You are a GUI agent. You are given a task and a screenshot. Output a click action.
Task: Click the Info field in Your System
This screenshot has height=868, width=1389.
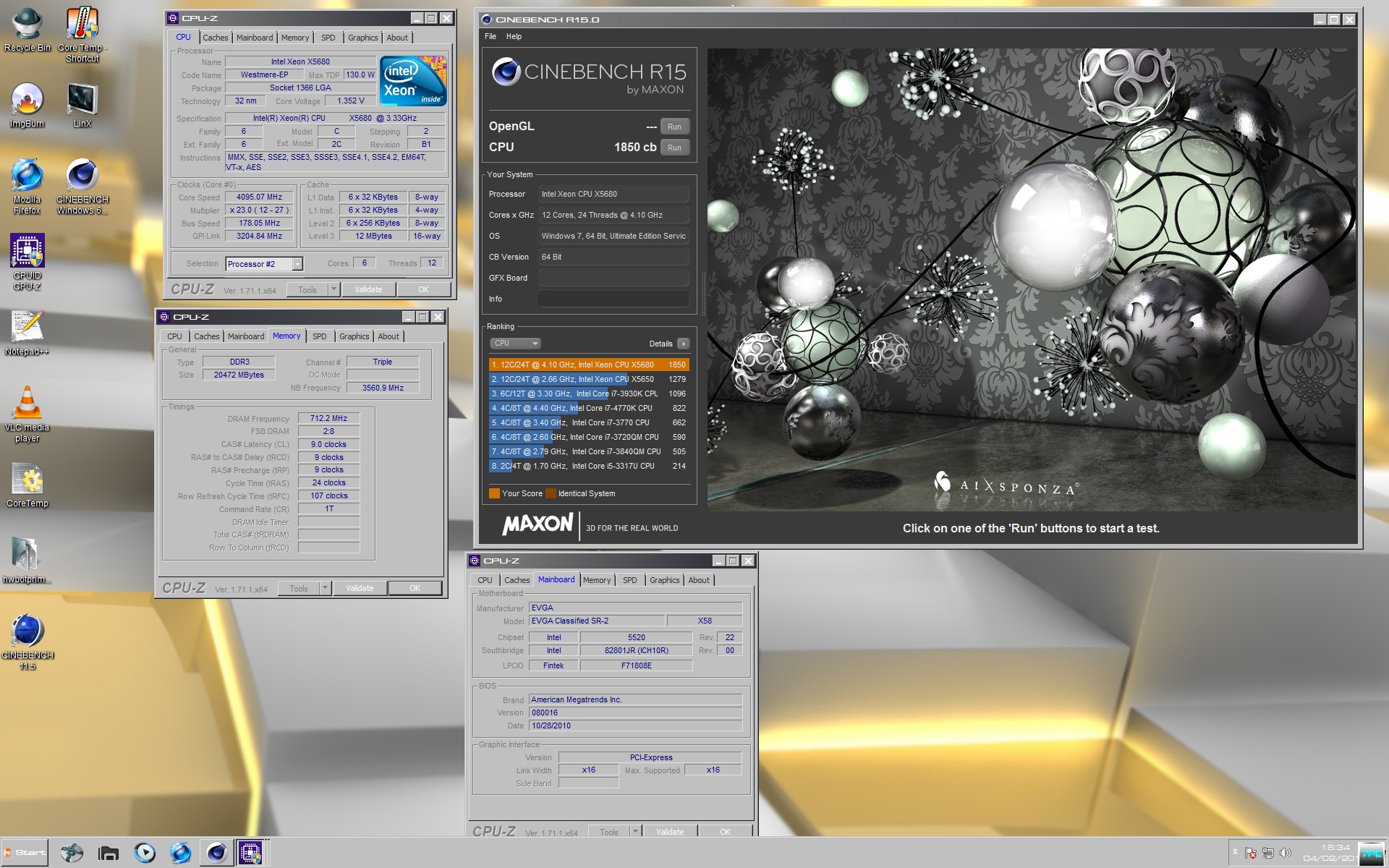click(x=613, y=299)
